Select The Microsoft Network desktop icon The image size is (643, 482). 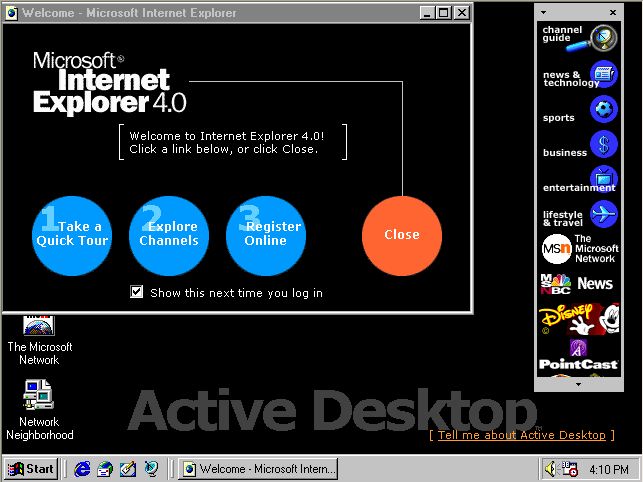pos(39,340)
